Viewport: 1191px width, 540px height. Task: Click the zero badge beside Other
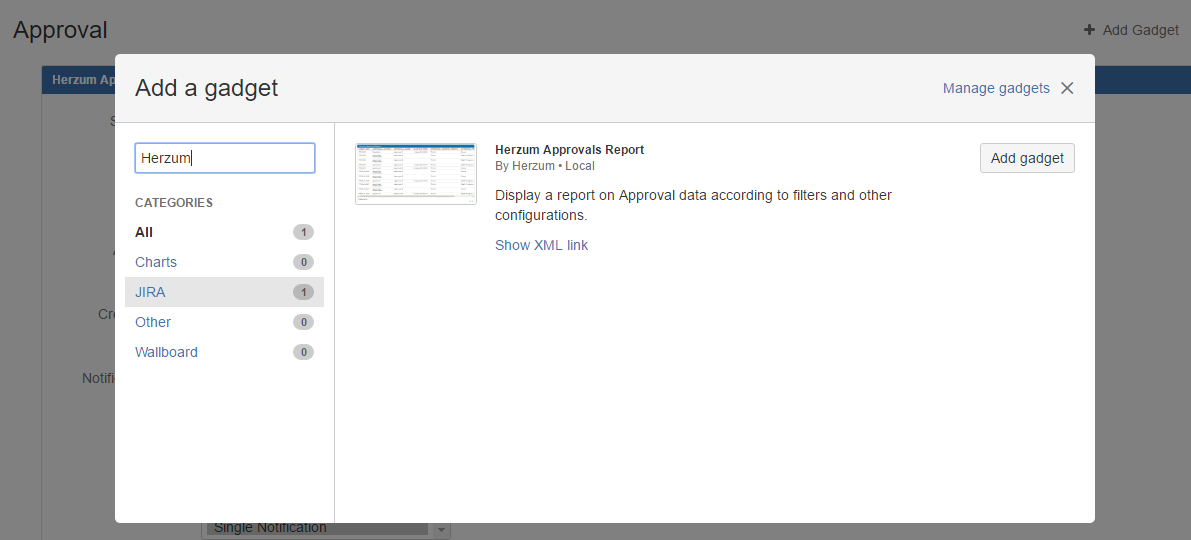303,322
